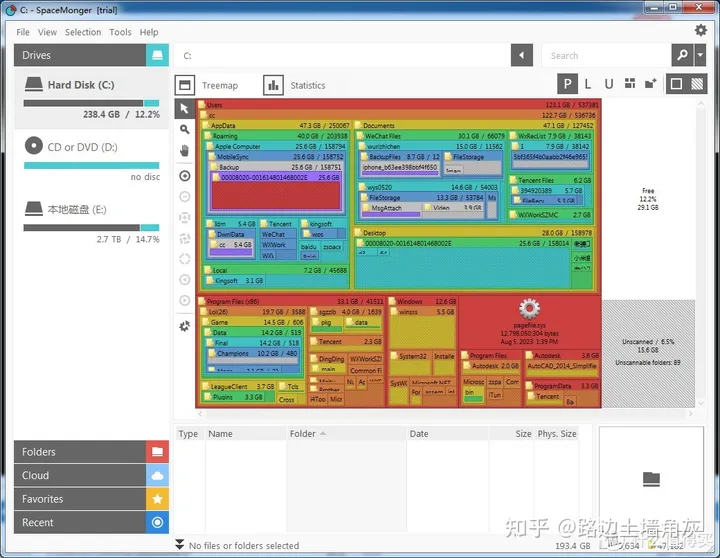Image resolution: width=720 pixels, height=558 pixels.
Task: Click the C: path field
Action: coord(343,55)
